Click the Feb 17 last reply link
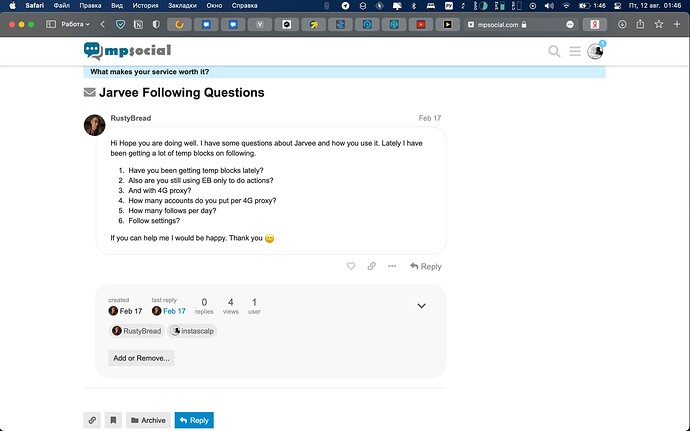690x431 pixels. (x=174, y=311)
